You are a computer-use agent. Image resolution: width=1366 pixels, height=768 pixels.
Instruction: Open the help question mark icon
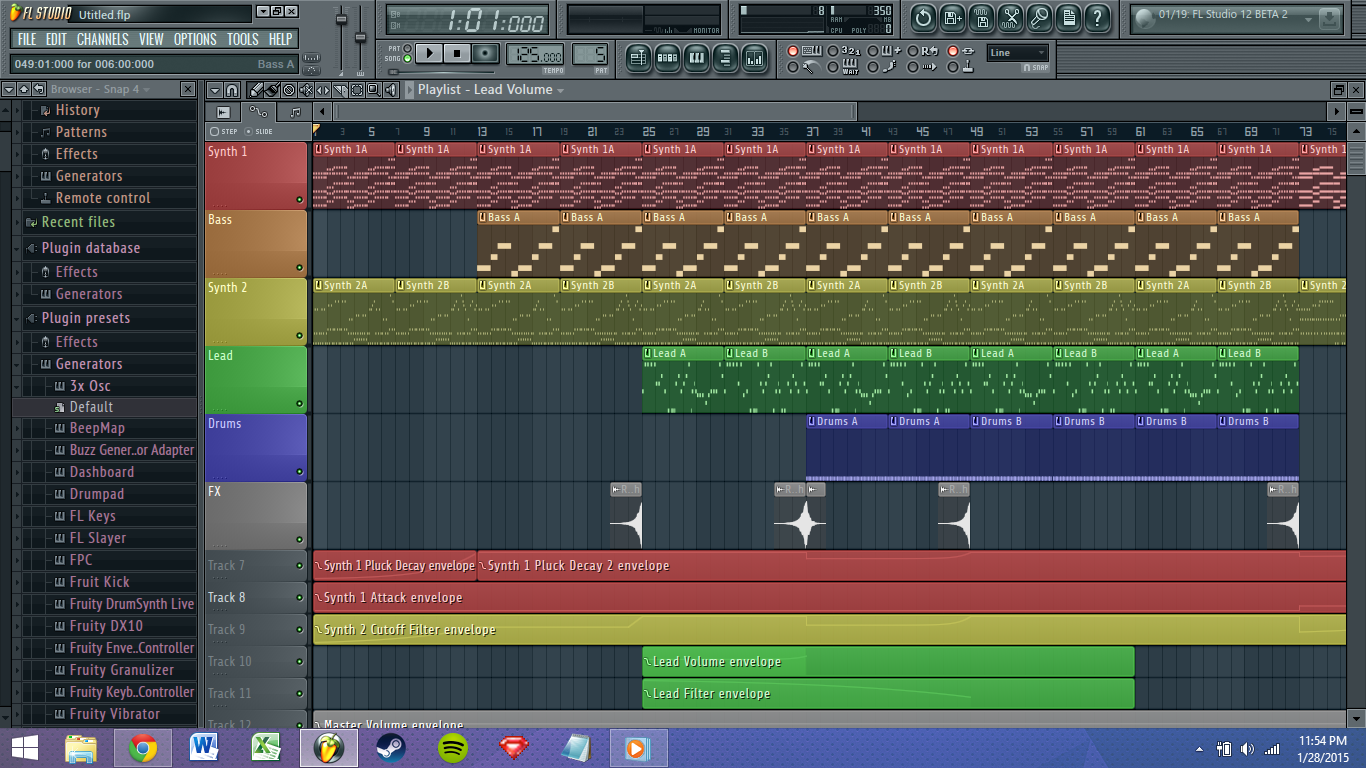coord(1097,17)
